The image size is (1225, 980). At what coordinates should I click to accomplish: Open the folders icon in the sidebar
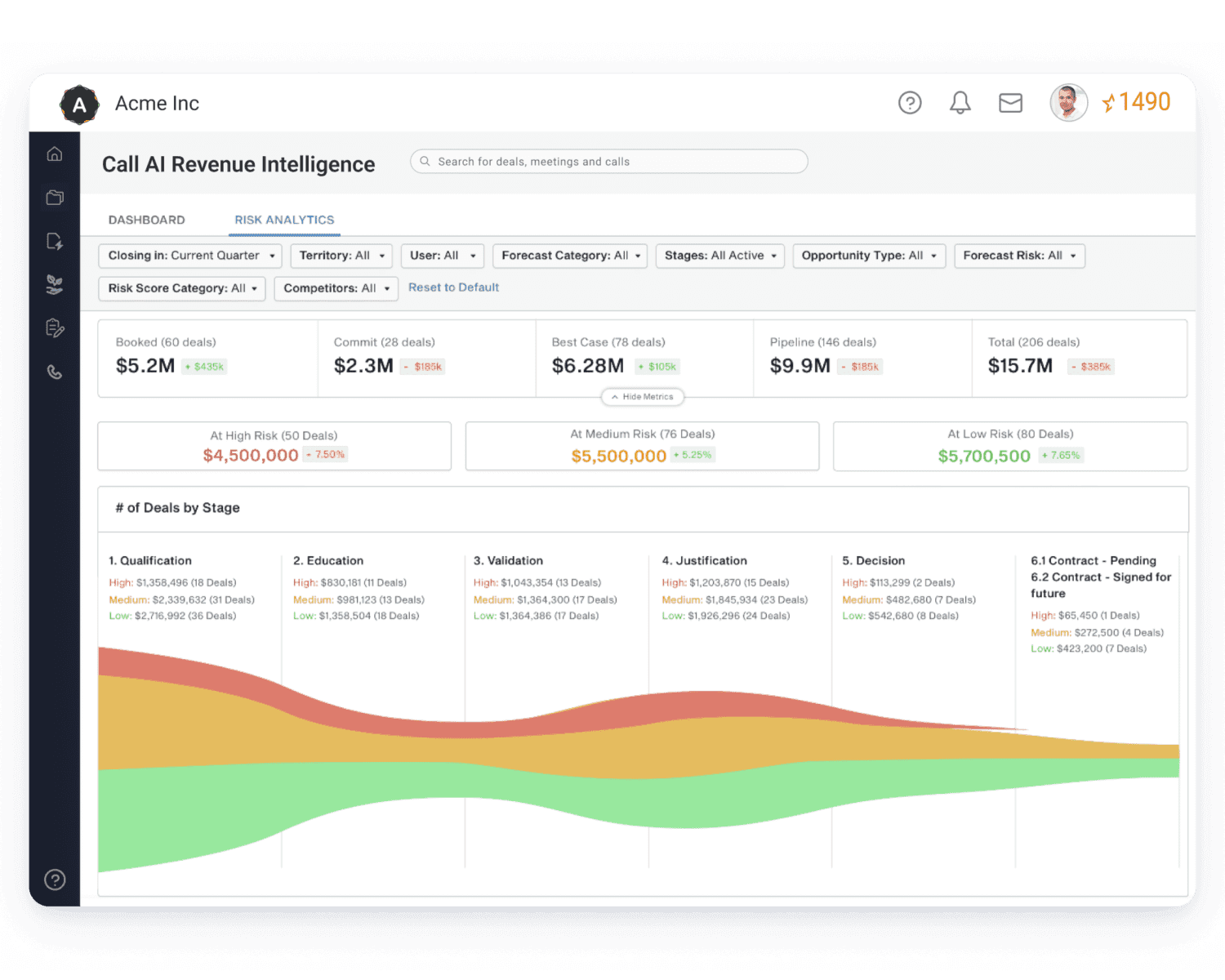coord(55,198)
